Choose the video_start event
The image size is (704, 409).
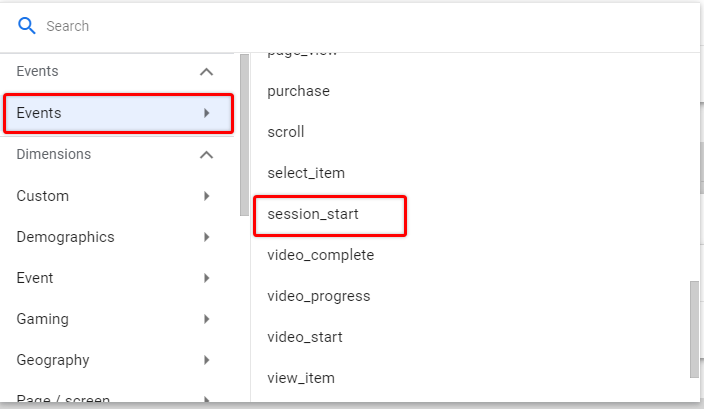(x=305, y=337)
